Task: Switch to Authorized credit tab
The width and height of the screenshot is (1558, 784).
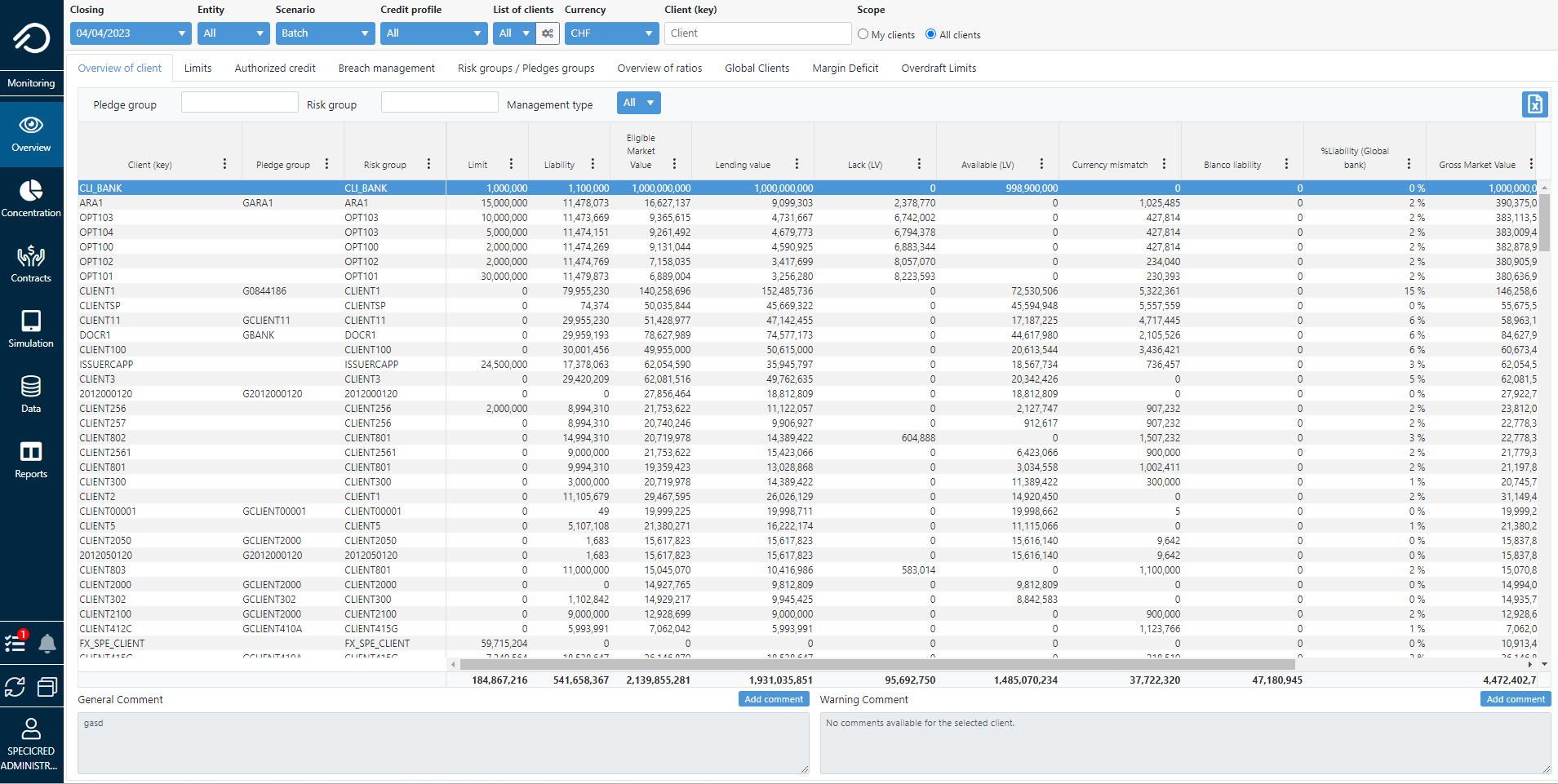Action: (x=275, y=69)
